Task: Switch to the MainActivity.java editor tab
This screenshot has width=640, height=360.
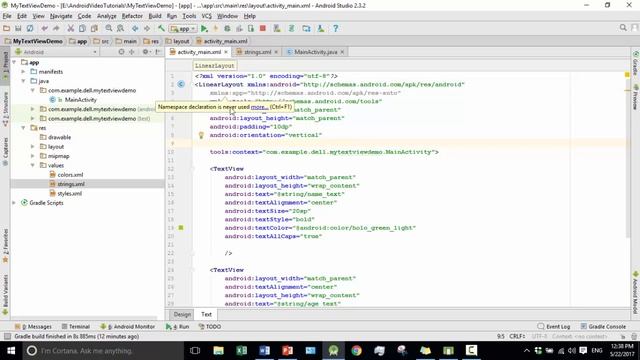Action: pyautogui.click(x=316, y=52)
